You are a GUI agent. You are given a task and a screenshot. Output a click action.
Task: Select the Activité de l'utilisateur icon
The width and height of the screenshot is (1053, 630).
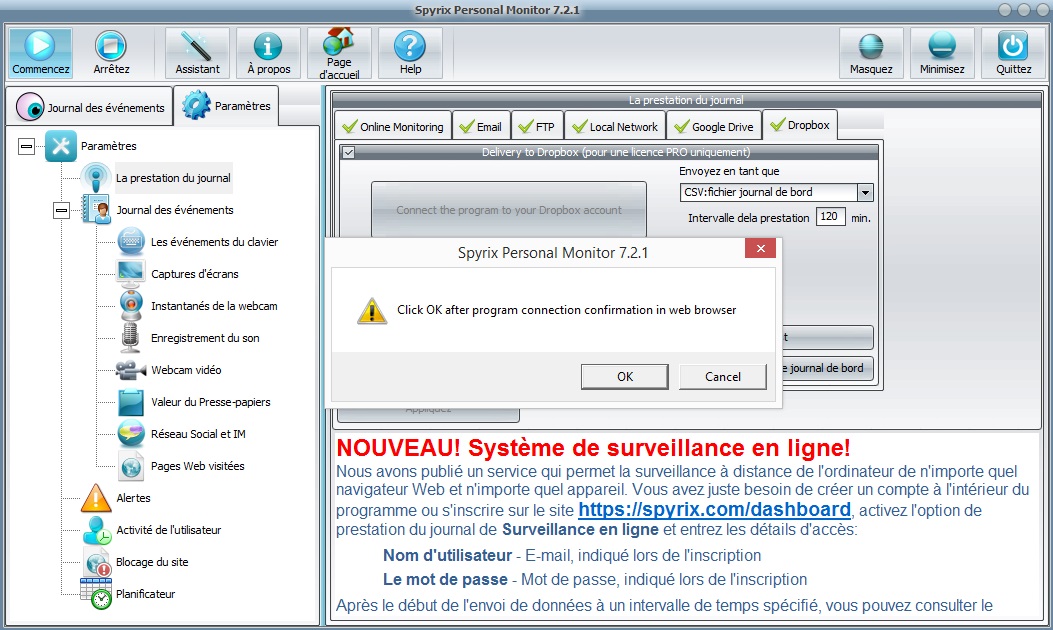point(97,530)
